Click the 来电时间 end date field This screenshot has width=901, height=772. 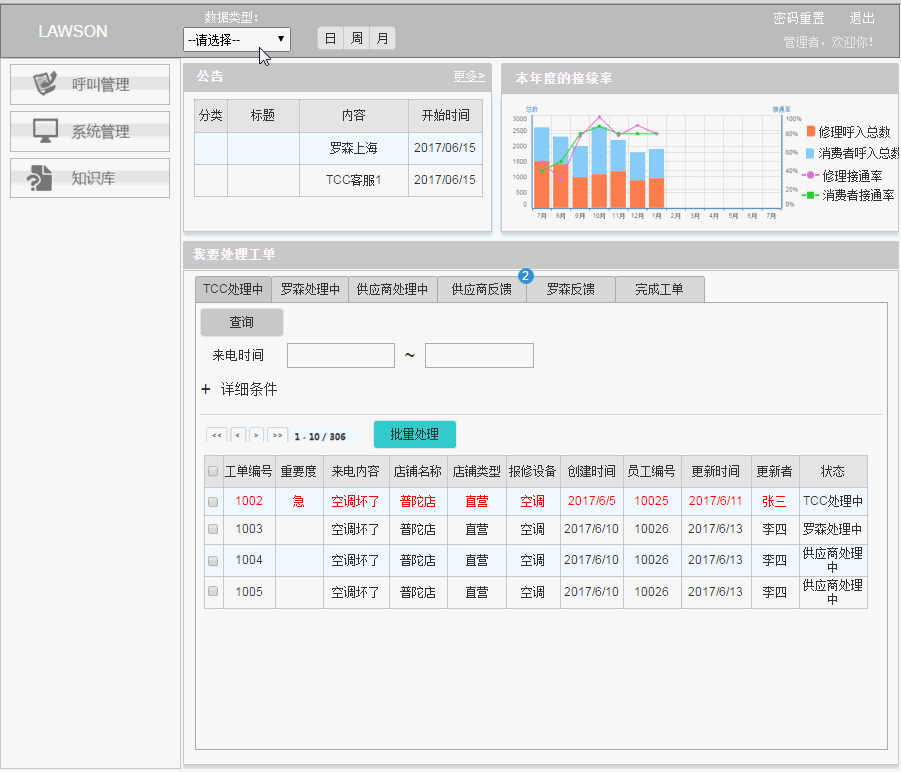pyautogui.click(x=479, y=356)
